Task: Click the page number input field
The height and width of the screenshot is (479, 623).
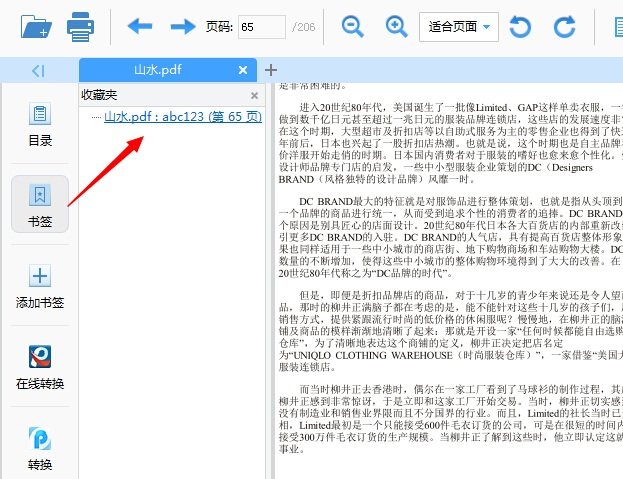Action: click(x=261, y=27)
